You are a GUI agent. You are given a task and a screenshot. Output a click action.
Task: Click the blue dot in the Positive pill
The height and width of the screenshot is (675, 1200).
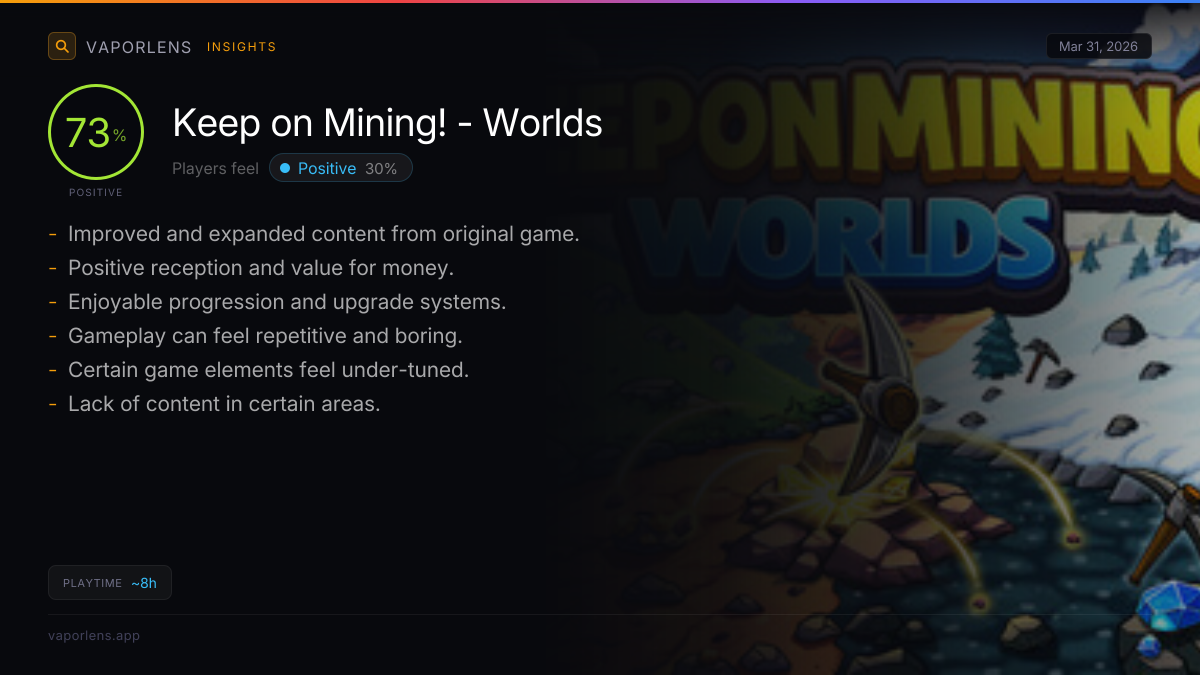coord(285,168)
